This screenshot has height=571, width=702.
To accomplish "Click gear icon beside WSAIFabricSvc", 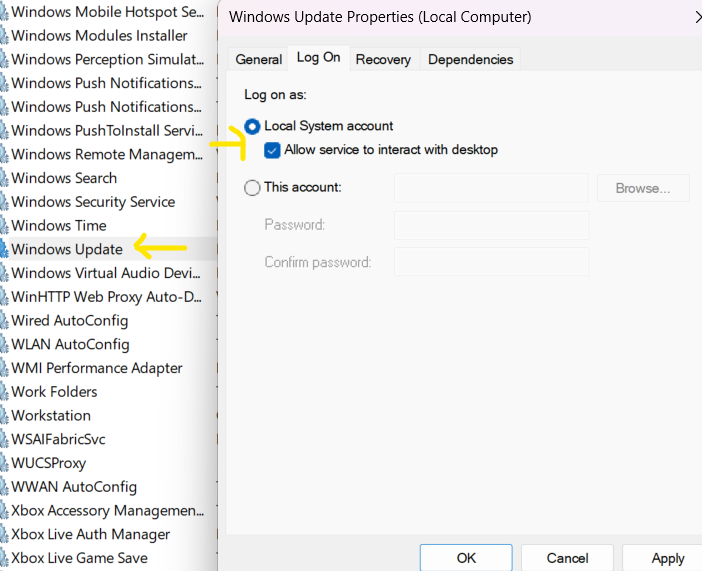I will coord(4,439).
